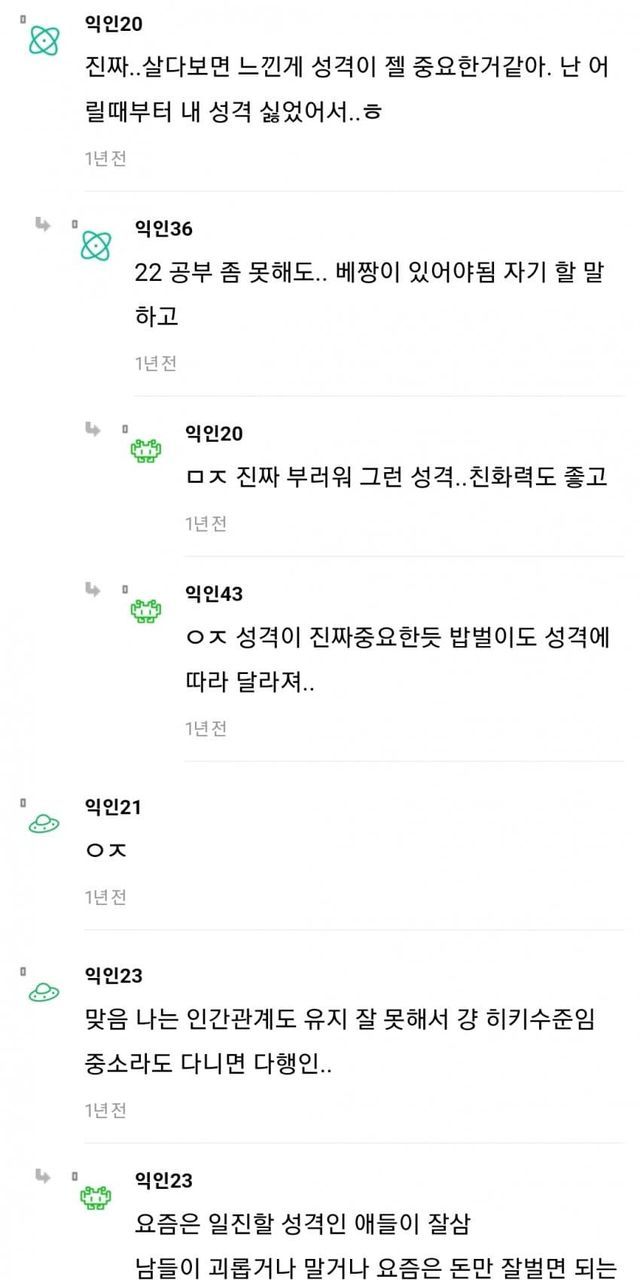Open the 익인43 username
The width and height of the screenshot is (640, 1280).
214,594
